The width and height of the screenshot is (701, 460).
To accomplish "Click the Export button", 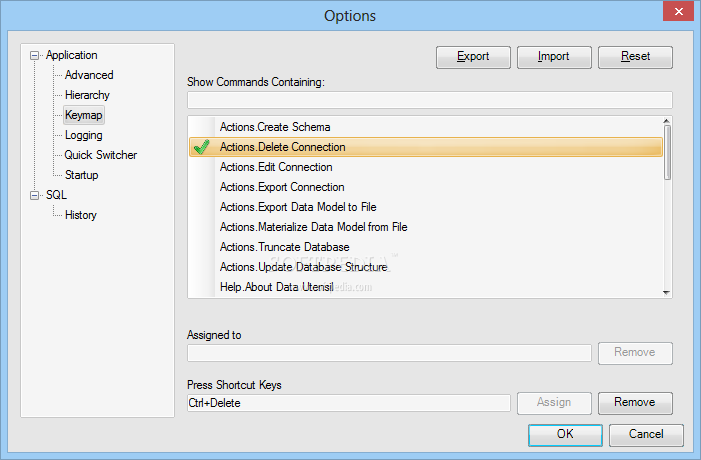I will (x=473, y=57).
